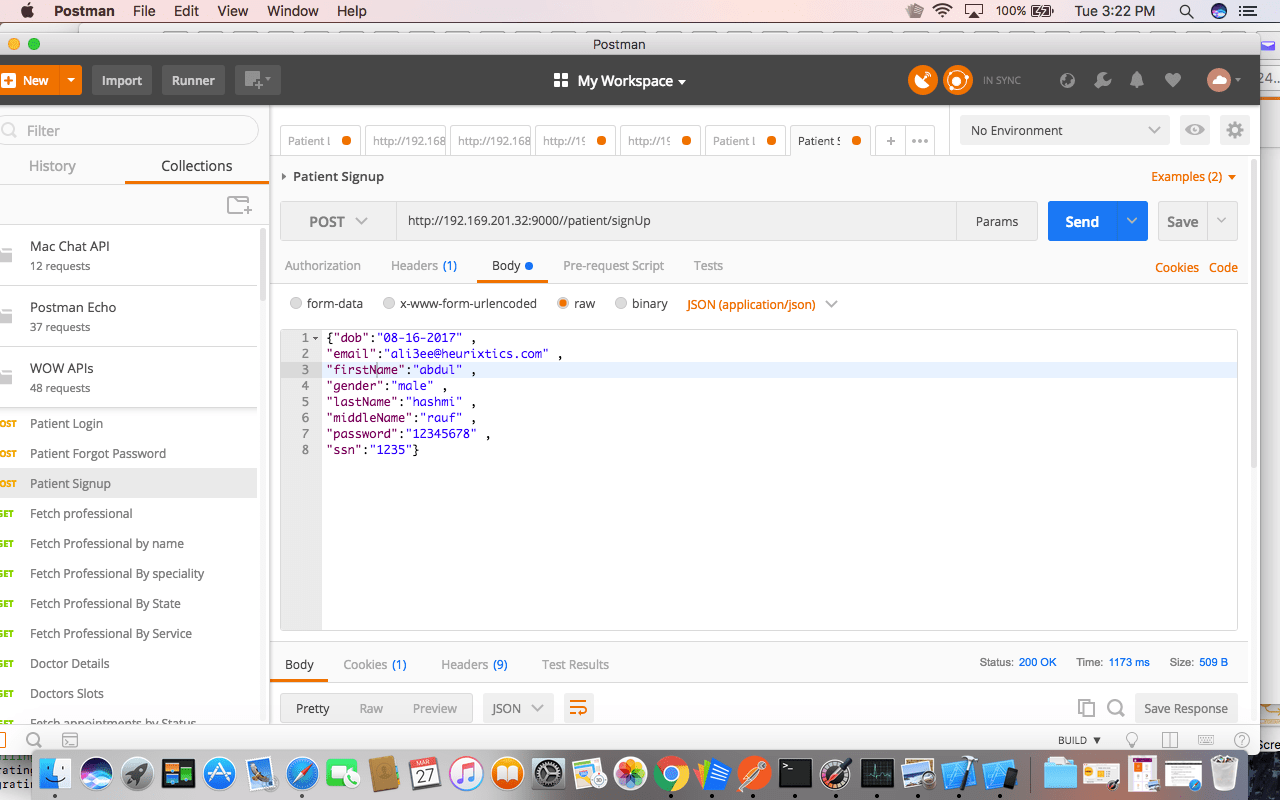Image resolution: width=1280 pixels, height=800 pixels.
Task: Click the lightbulb icon in status bar
Action: (1132, 740)
